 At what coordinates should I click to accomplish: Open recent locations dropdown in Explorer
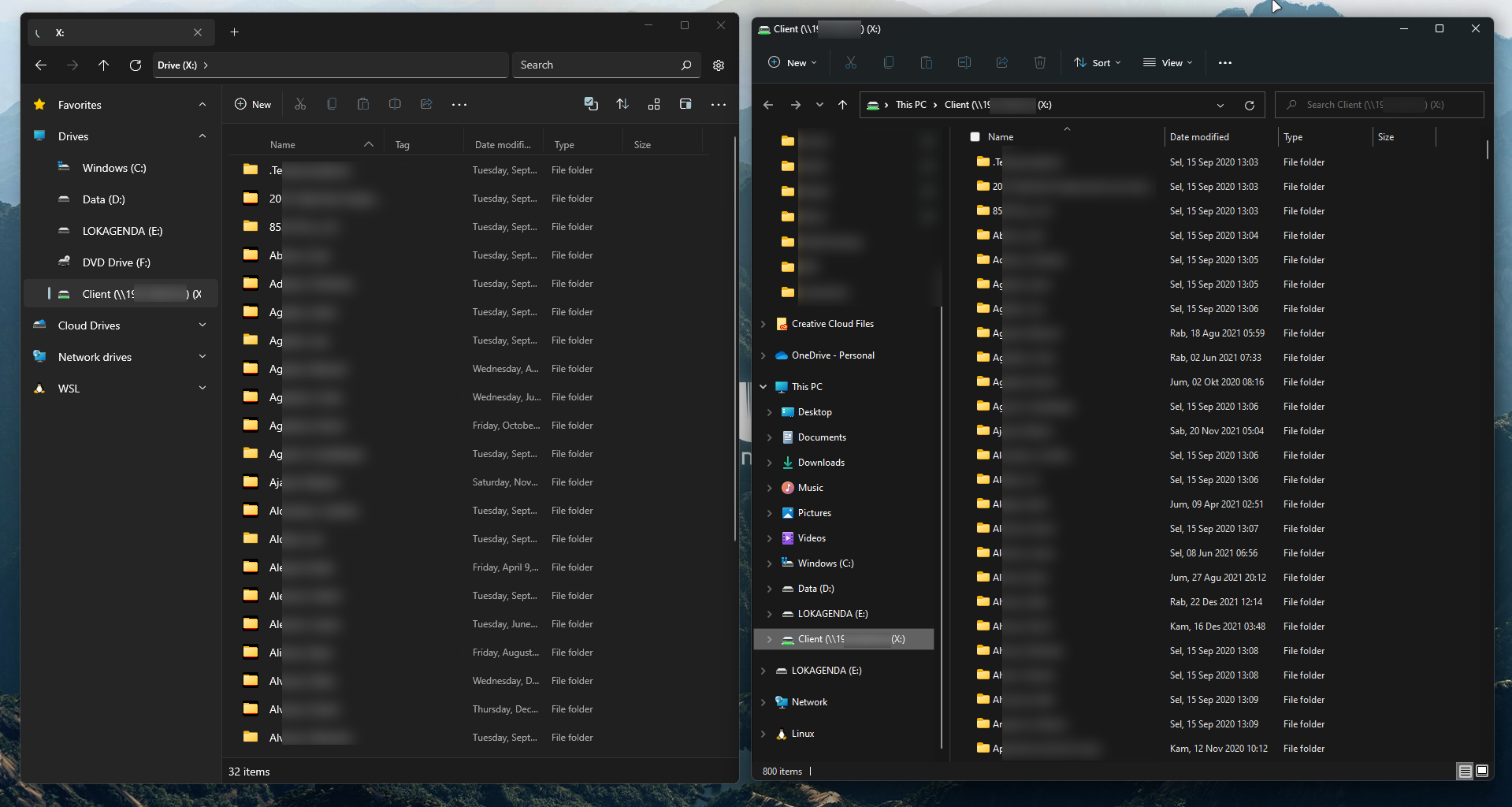819,105
